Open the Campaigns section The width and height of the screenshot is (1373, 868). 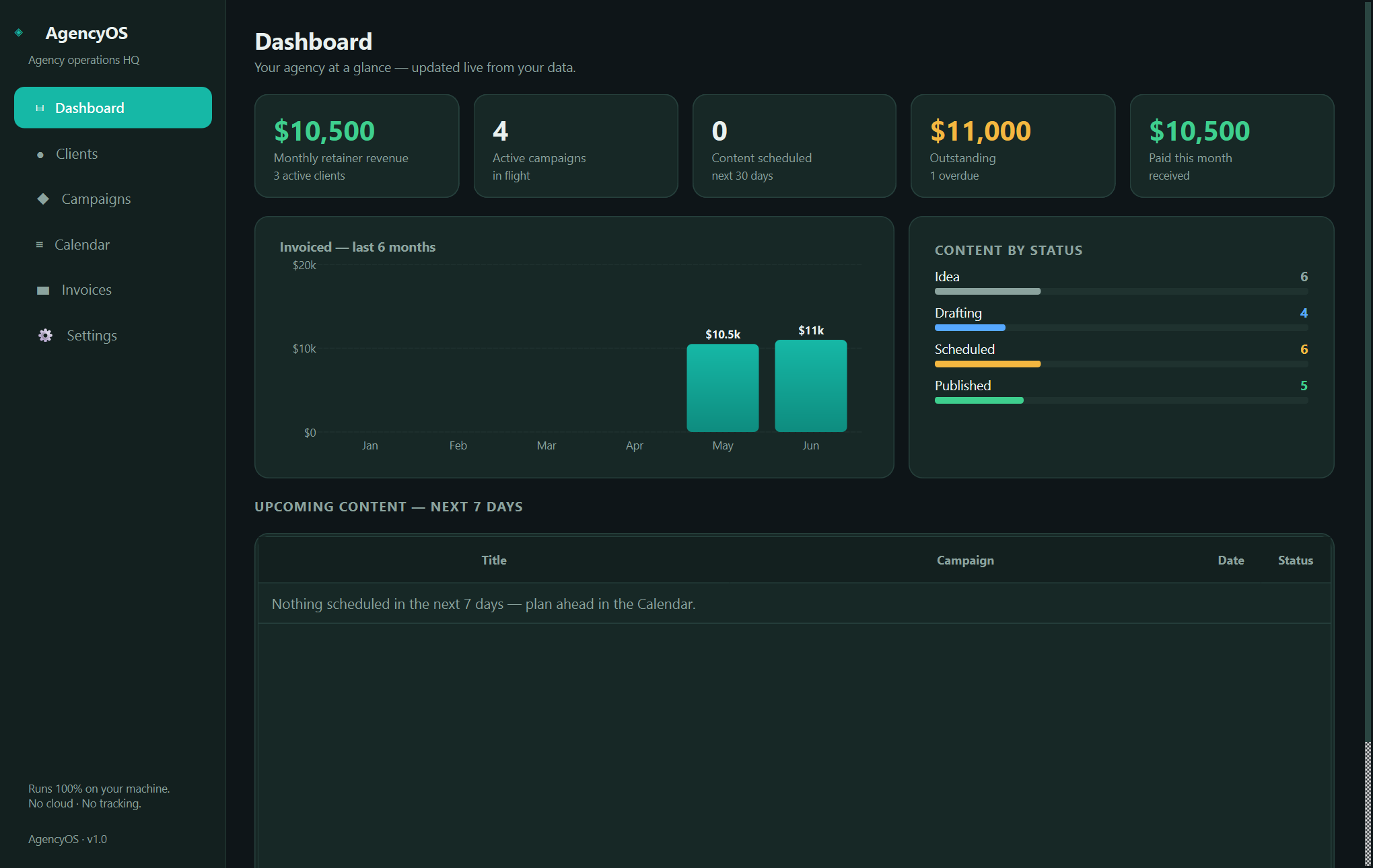click(x=113, y=199)
